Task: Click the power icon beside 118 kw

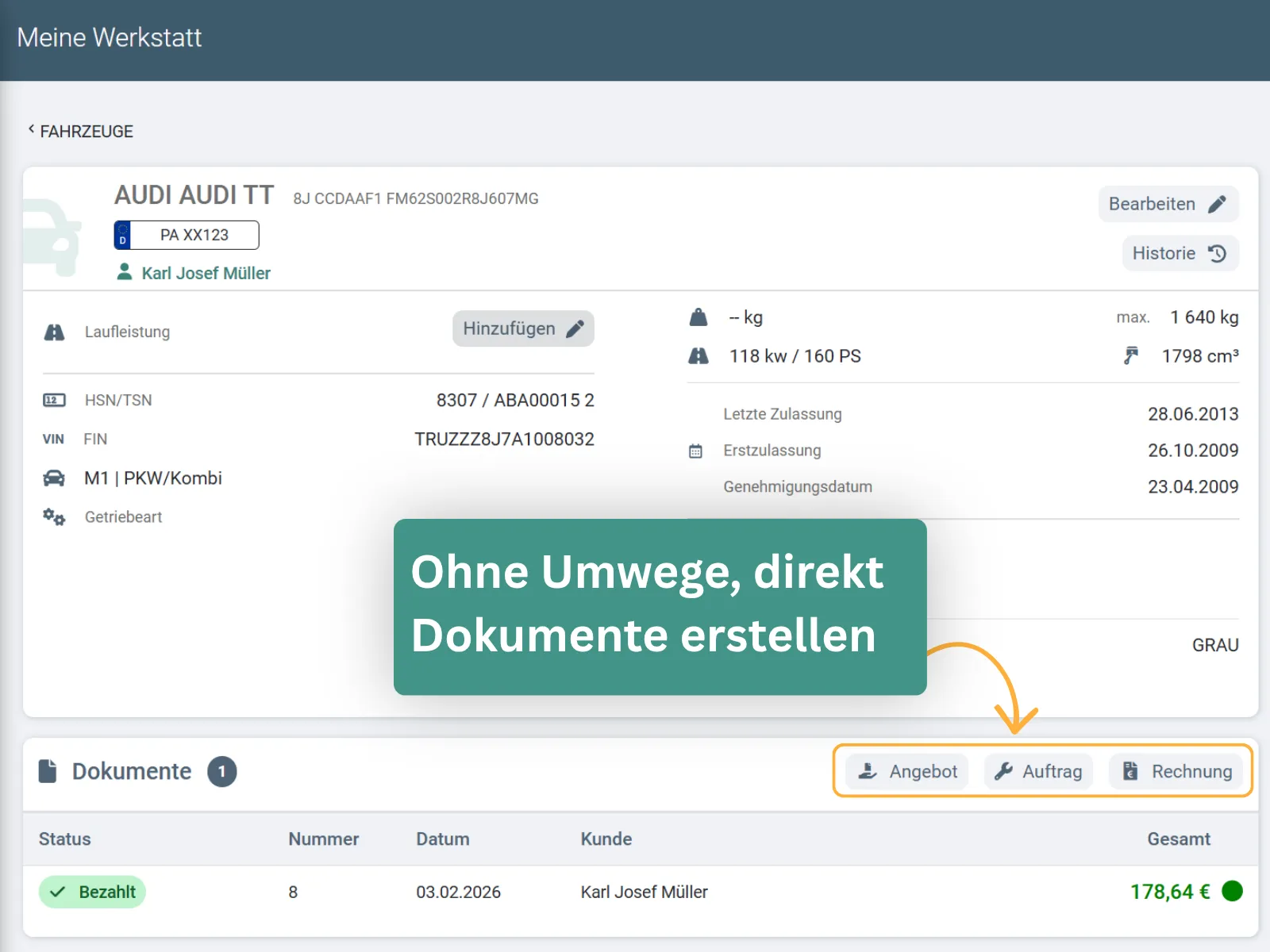Action: (698, 356)
